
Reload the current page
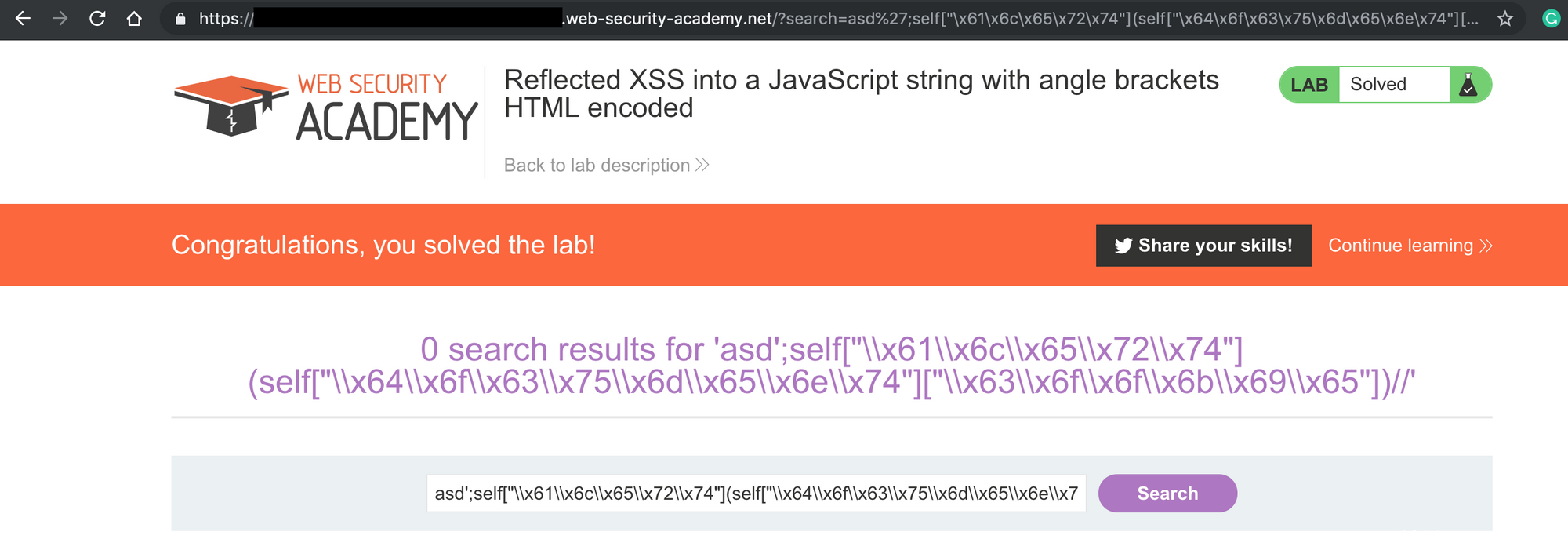click(x=97, y=18)
